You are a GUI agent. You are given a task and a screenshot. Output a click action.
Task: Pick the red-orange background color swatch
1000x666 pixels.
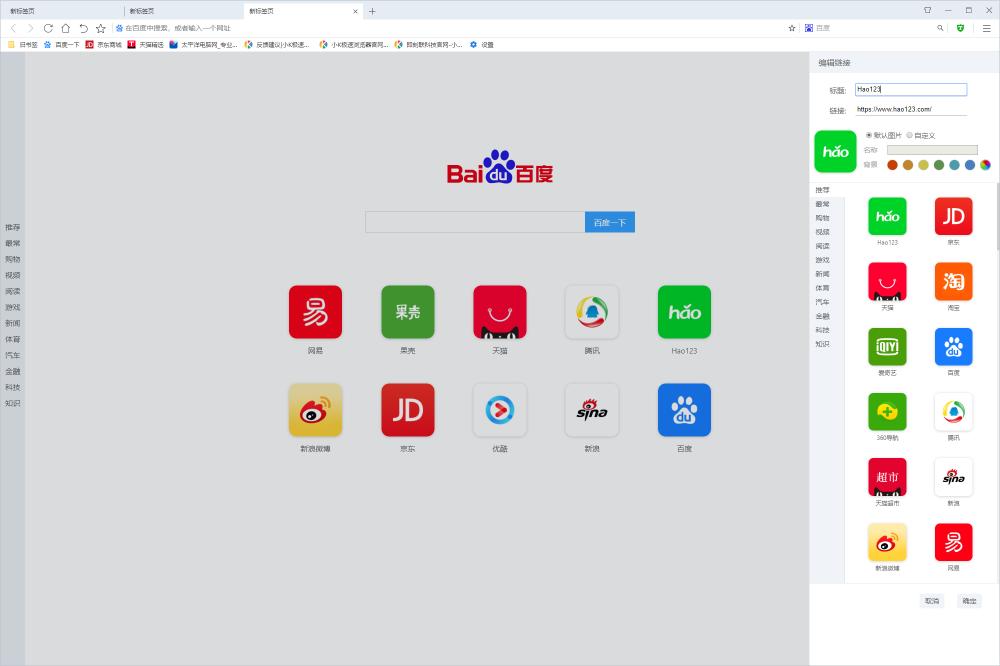(892, 165)
